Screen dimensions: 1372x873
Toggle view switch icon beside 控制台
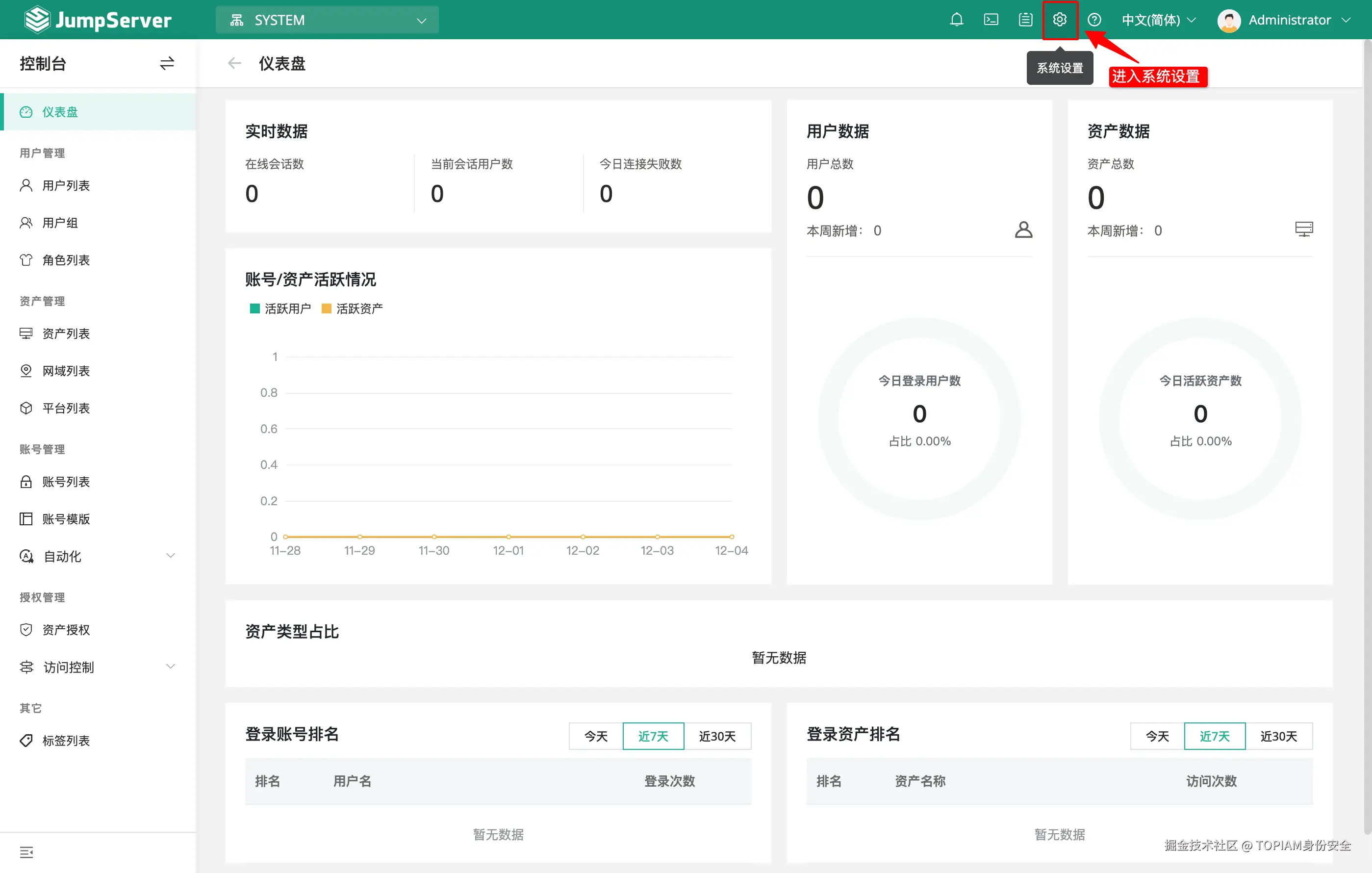click(166, 63)
